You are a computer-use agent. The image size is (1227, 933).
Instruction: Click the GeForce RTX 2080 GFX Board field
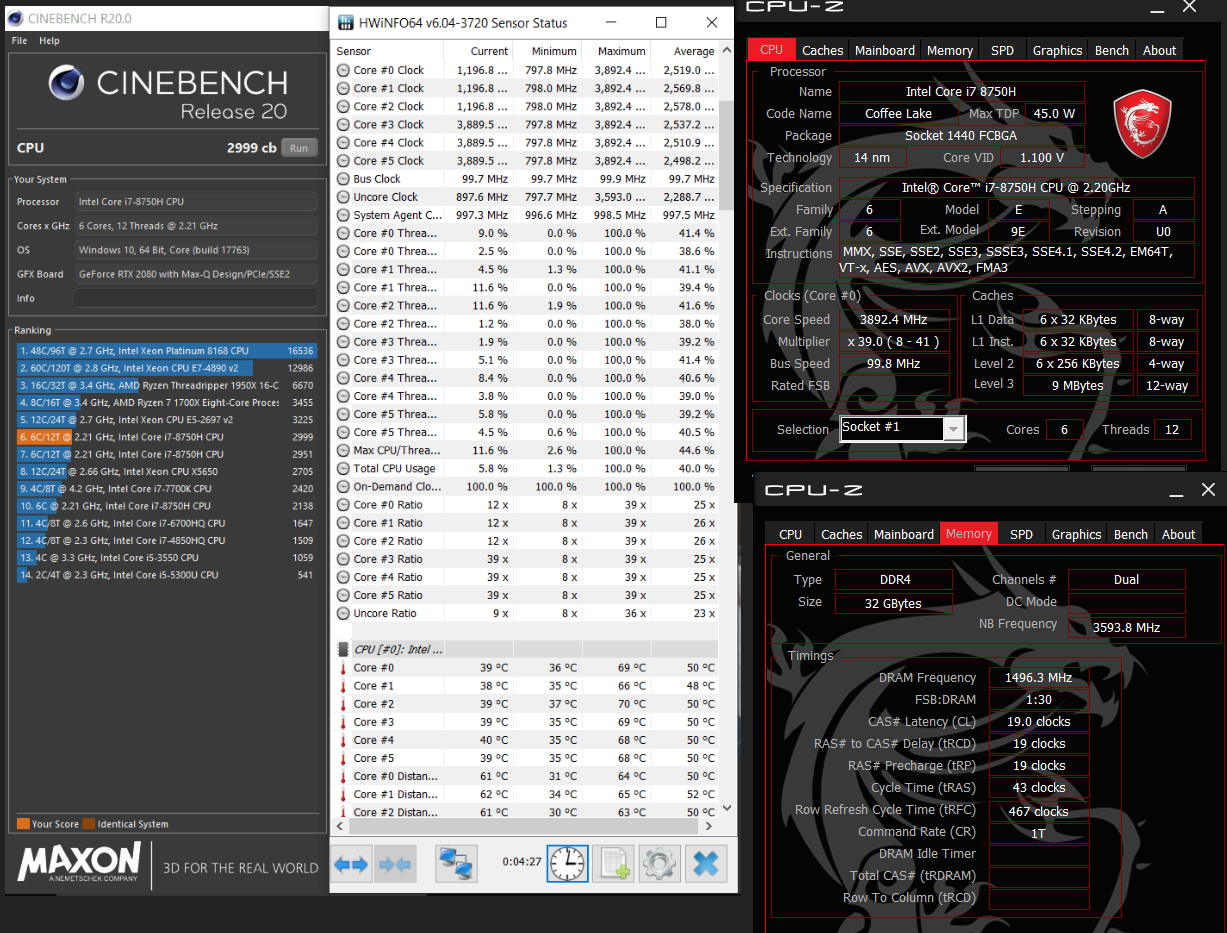click(x=196, y=274)
